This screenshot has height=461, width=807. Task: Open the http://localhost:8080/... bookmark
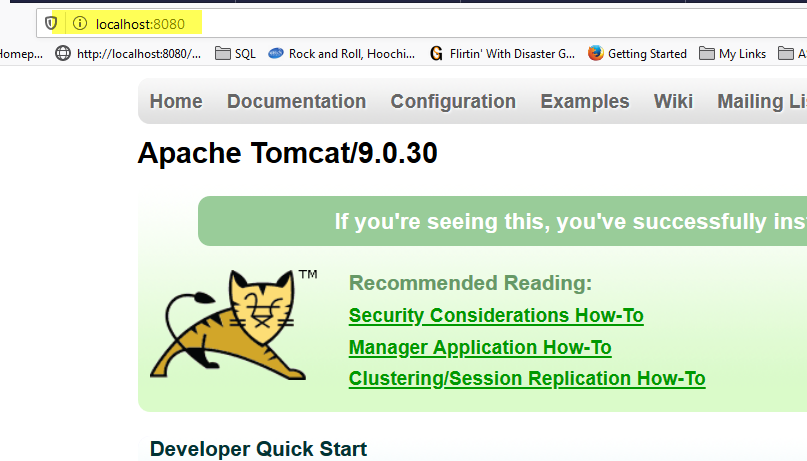coord(128,54)
